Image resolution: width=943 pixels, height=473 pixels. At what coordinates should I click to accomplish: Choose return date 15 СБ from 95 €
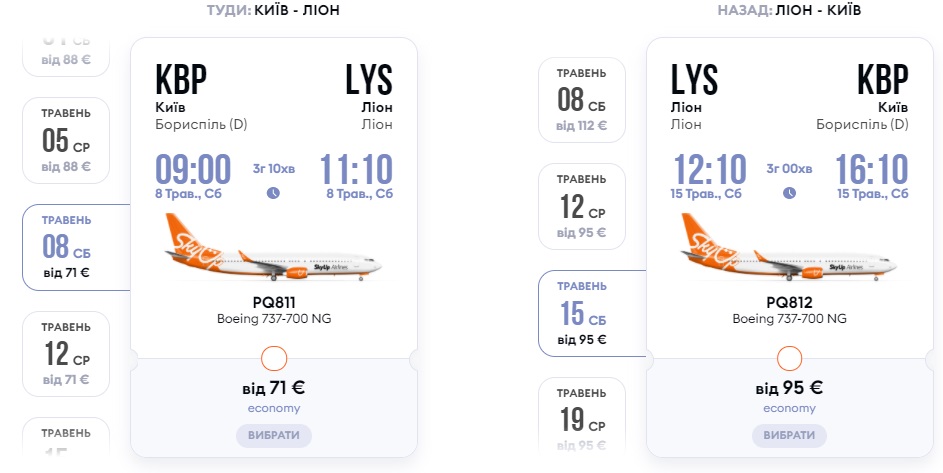pyautogui.click(x=582, y=313)
